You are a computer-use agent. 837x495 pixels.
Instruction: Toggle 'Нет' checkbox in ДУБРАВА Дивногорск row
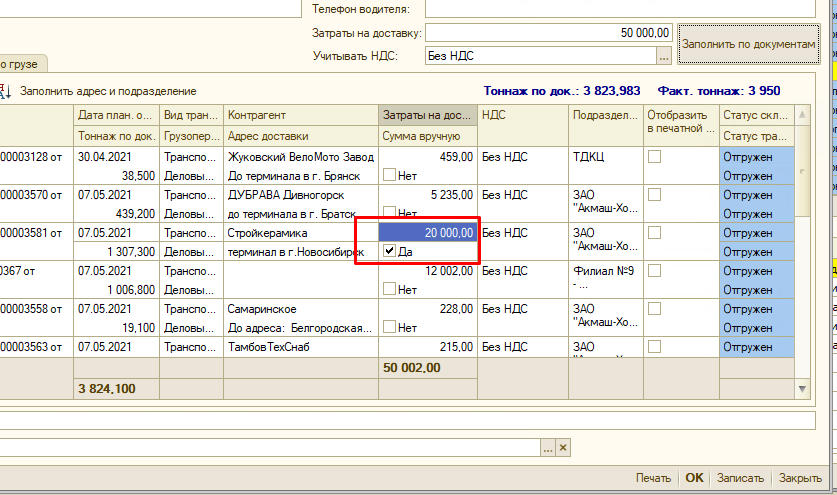pyautogui.click(x=389, y=213)
